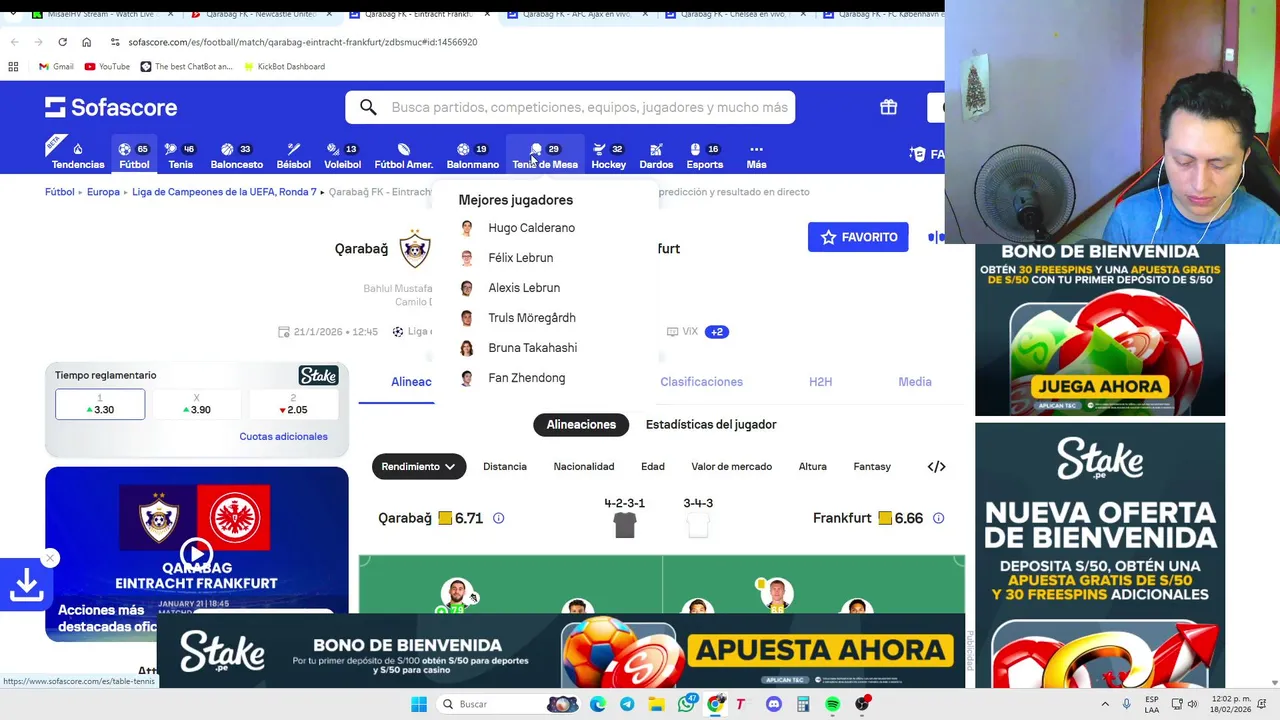Expand the Más sports menu

coord(756,156)
